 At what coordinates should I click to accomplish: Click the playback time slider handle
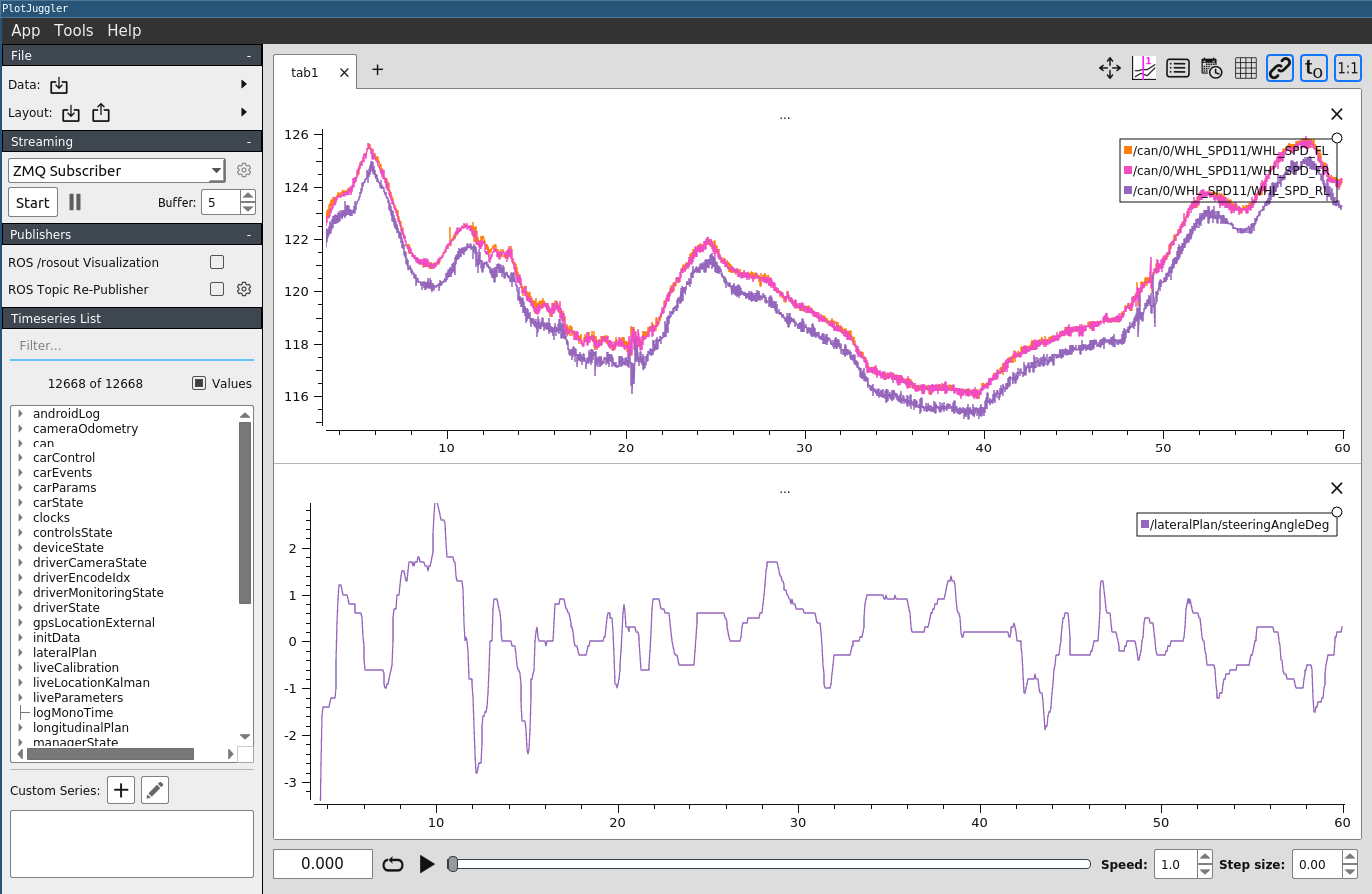pyautogui.click(x=453, y=864)
